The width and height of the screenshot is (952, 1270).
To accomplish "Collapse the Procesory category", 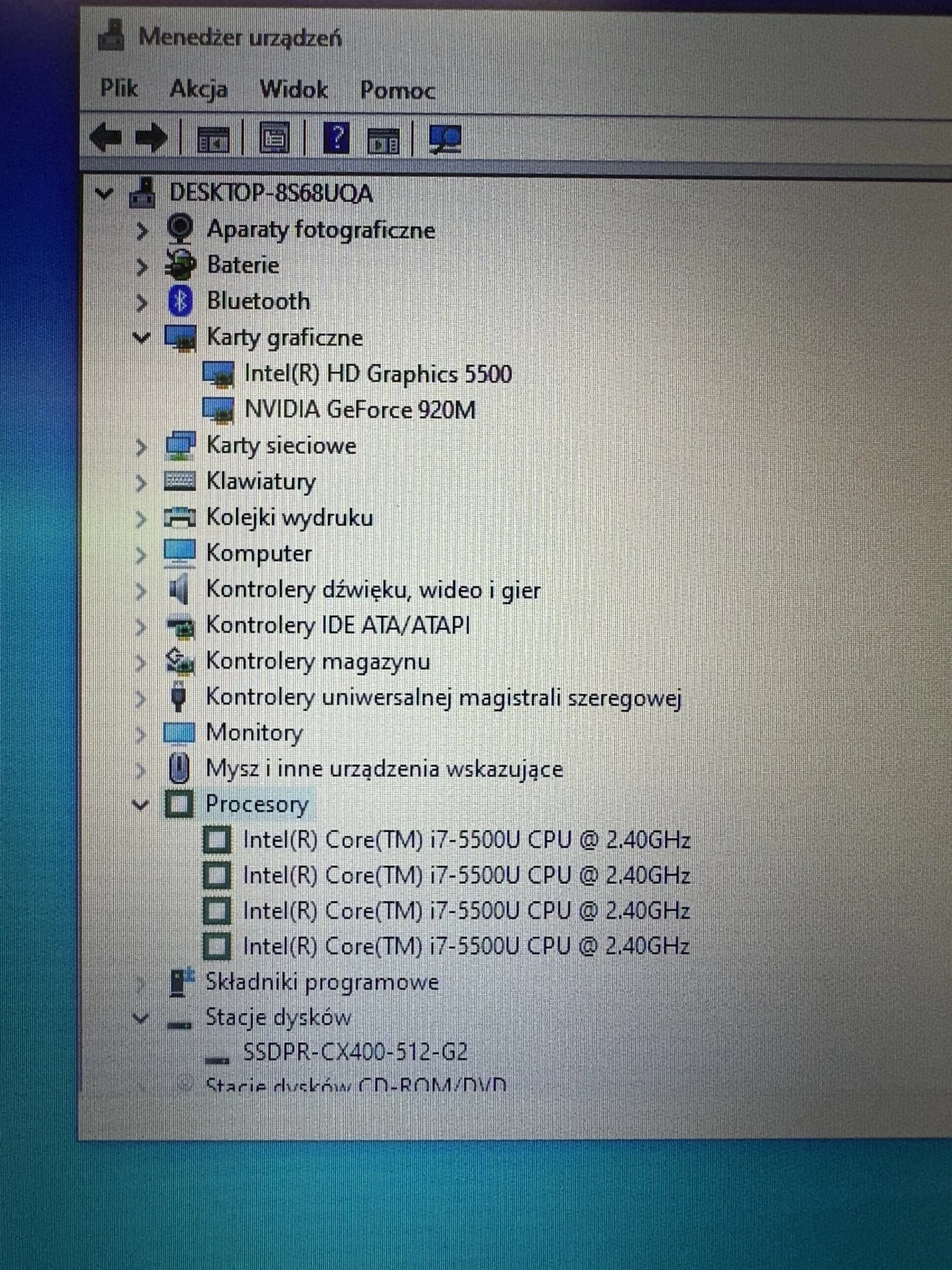I will pos(141,804).
